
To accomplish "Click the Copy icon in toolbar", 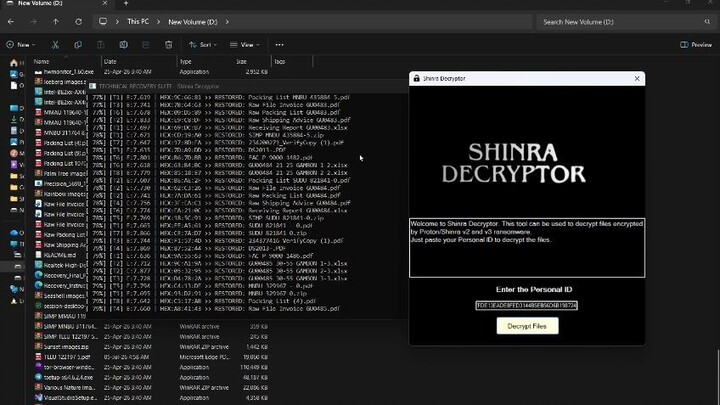I will click(x=78, y=45).
